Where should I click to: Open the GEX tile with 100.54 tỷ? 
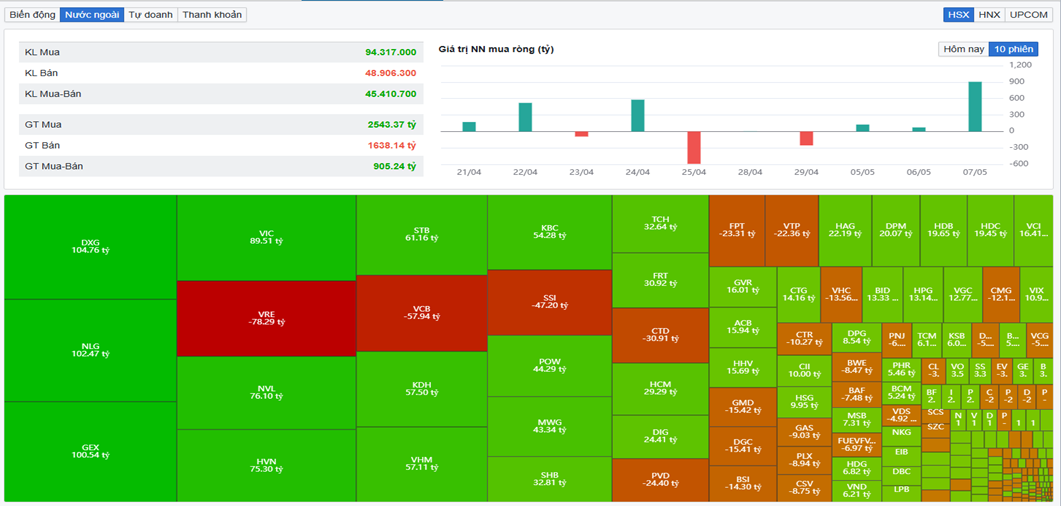pyautogui.click(x=90, y=451)
